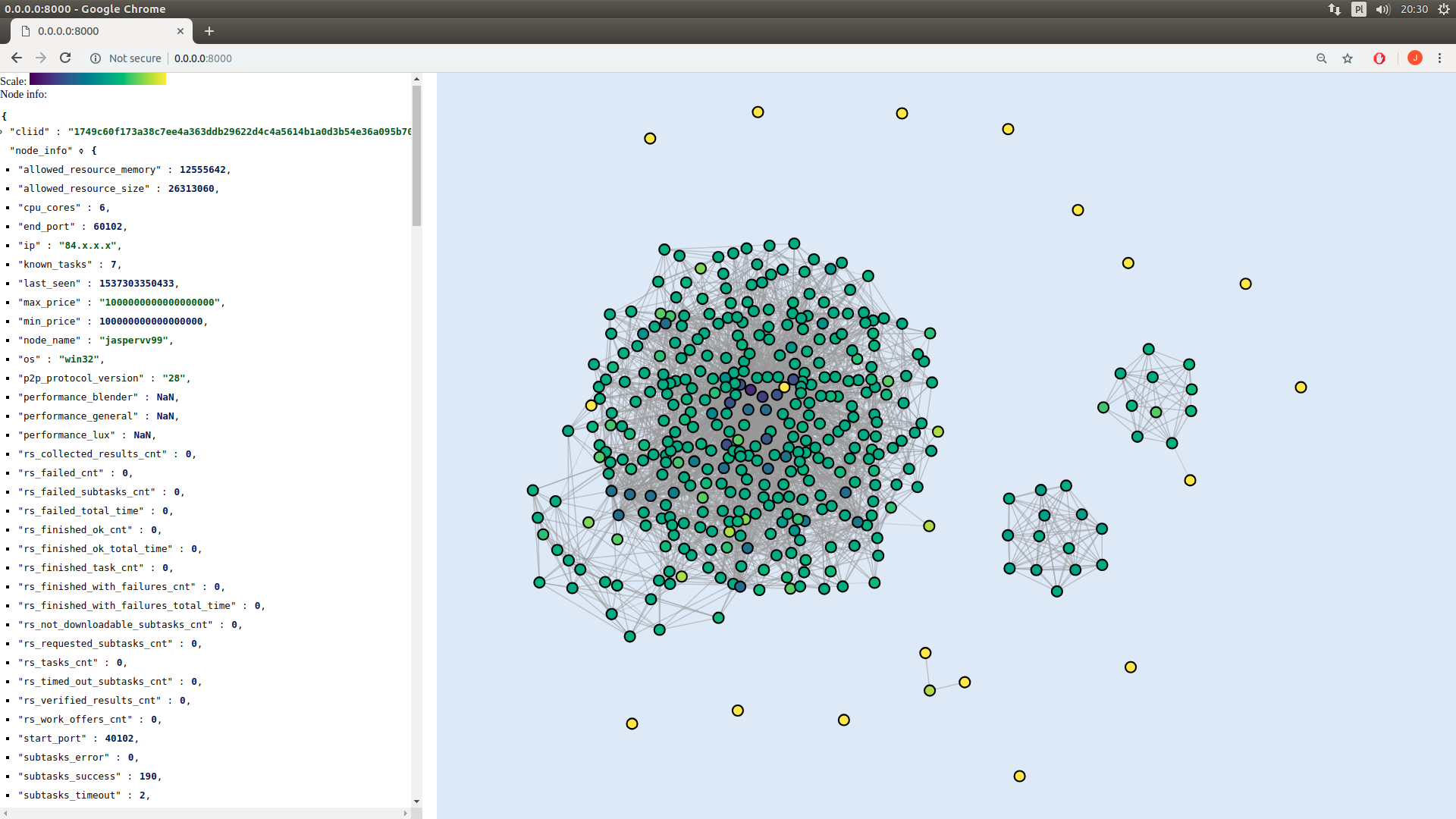Close the 0.0.0.0:8000 tab
The image size is (1456, 819).
click(x=180, y=31)
